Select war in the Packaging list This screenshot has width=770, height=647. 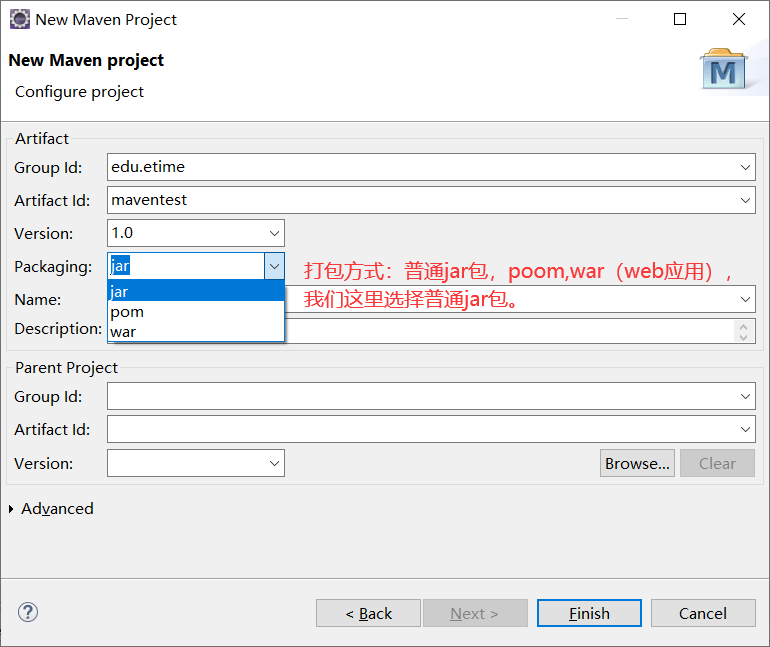pyautogui.click(x=196, y=332)
